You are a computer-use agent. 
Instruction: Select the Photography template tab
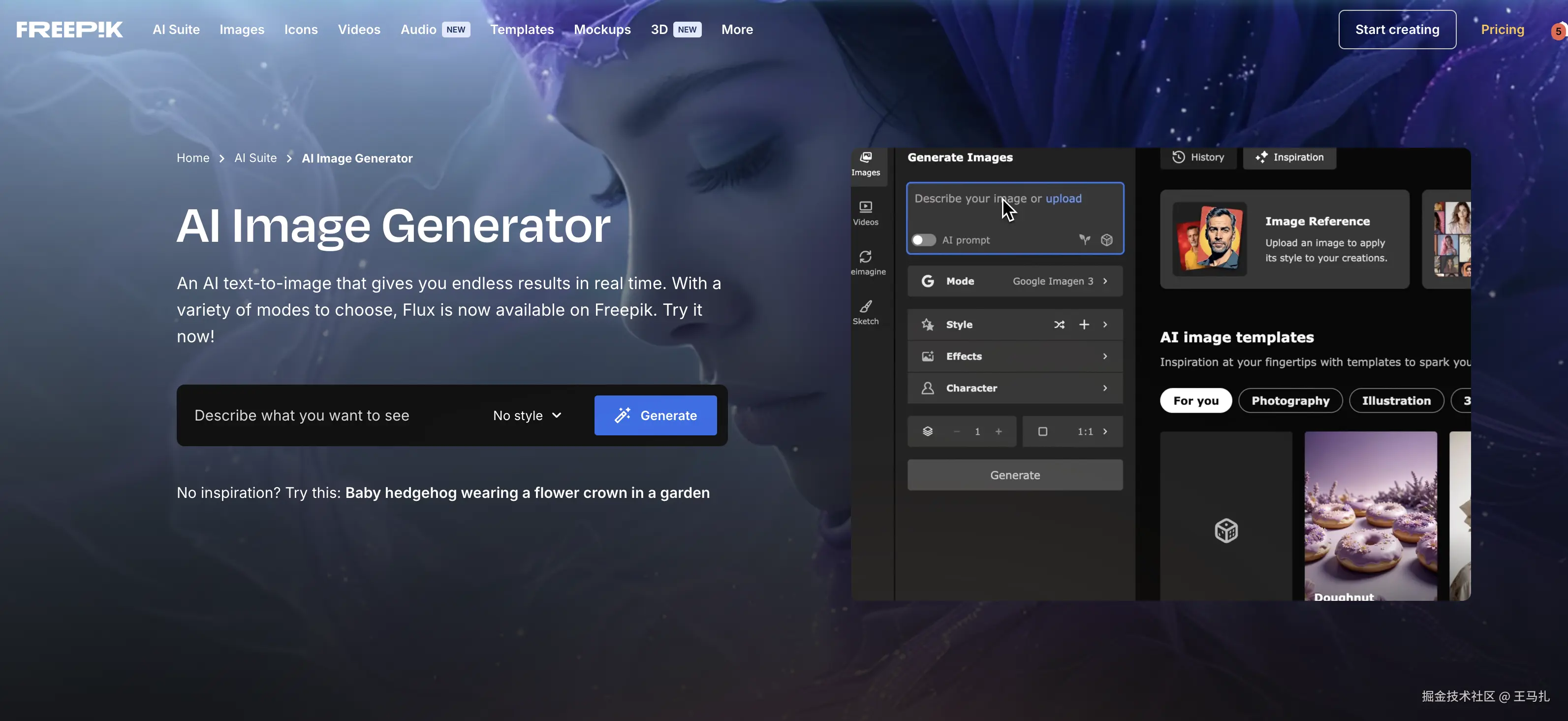point(1290,401)
